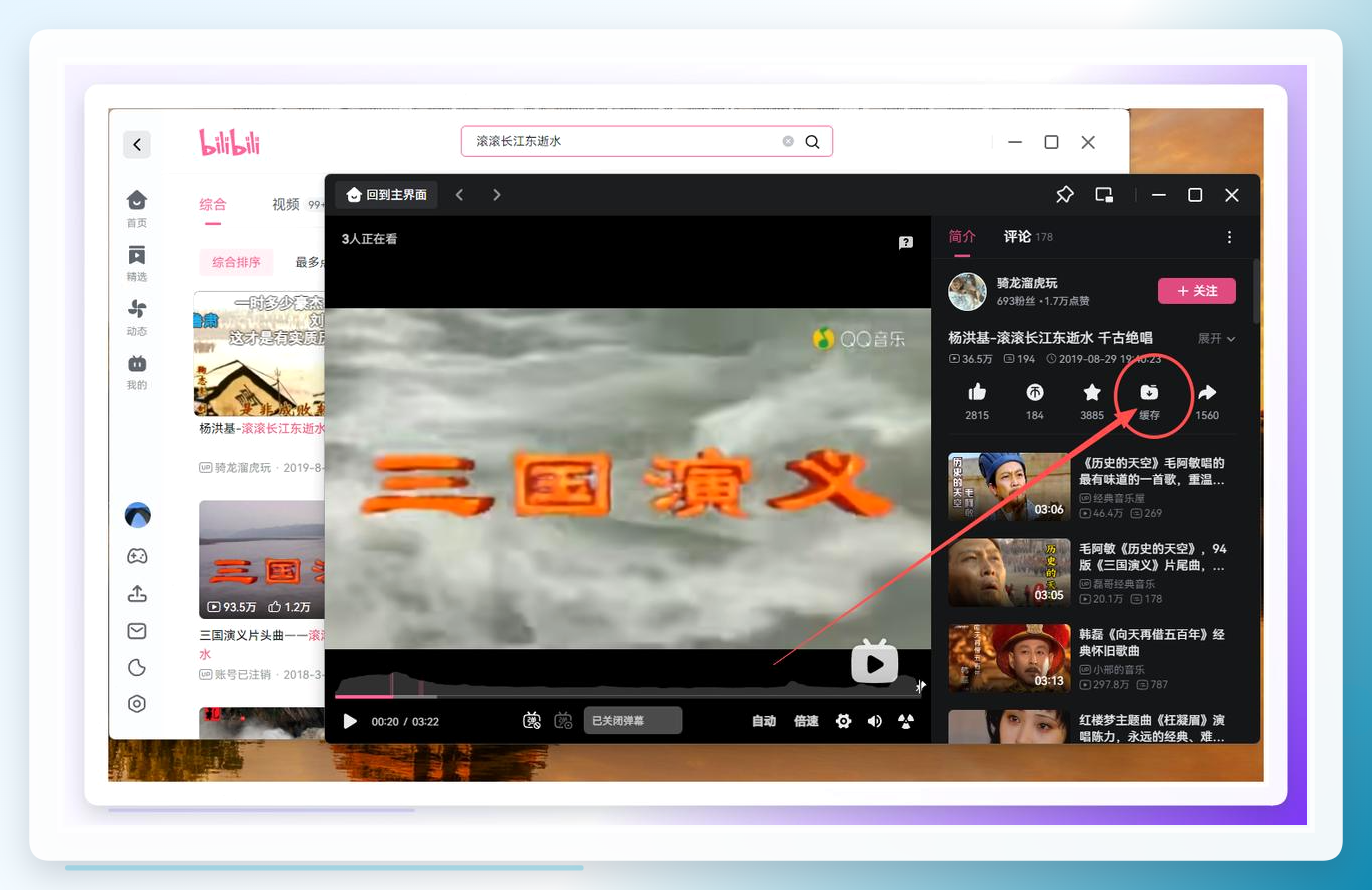Open 我的 in left sidebar
This screenshot has height=890, width=1372.
(x=137, y=371)
